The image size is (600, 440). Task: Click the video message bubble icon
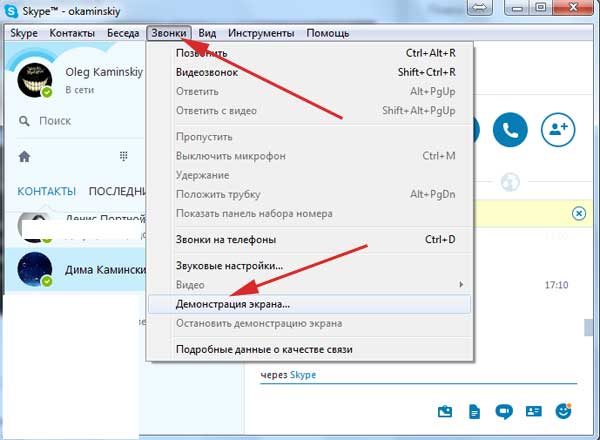(505, 411)
